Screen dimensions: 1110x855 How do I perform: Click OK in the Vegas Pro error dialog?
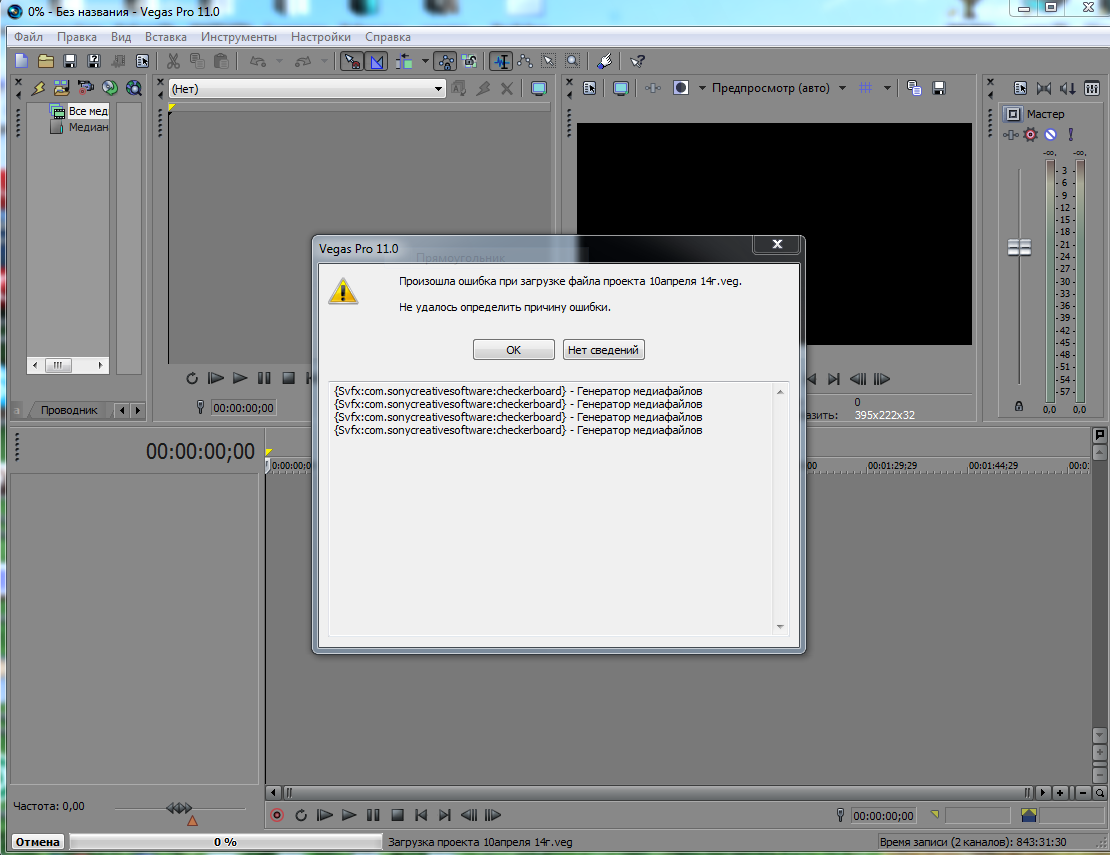tap(513, 350)
